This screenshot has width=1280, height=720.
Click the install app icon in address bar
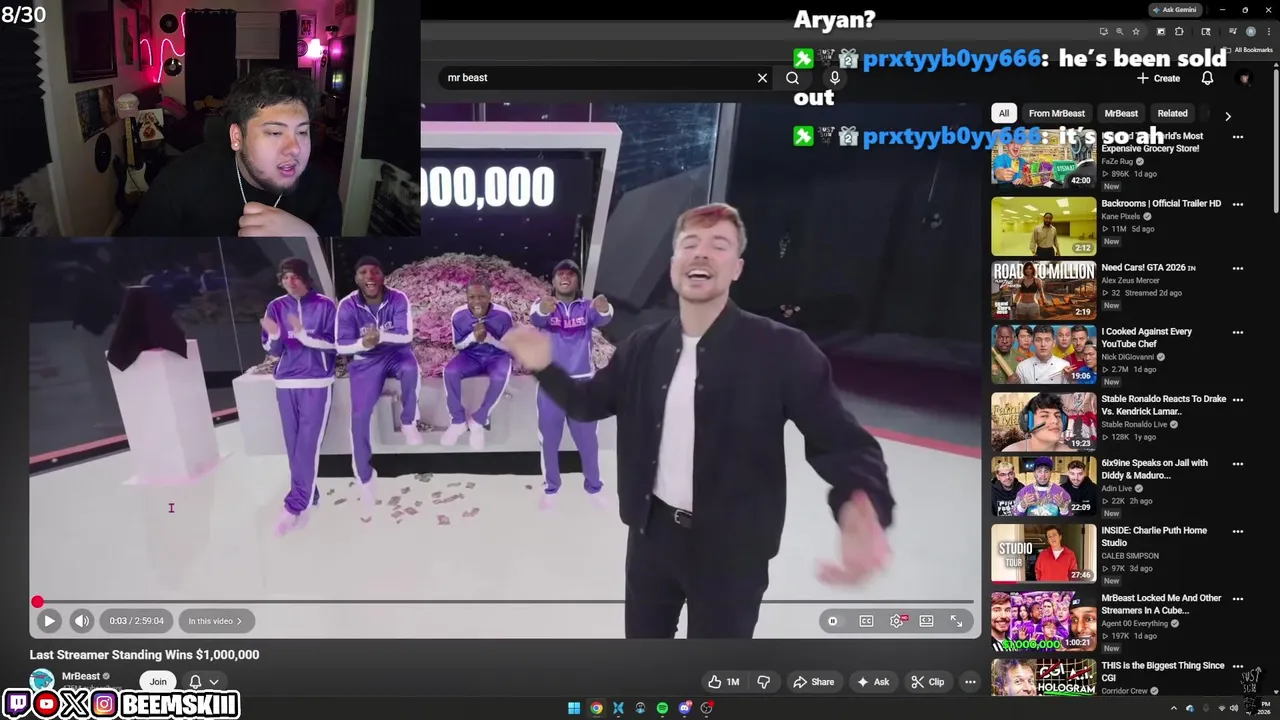(x=1104, y=31)
